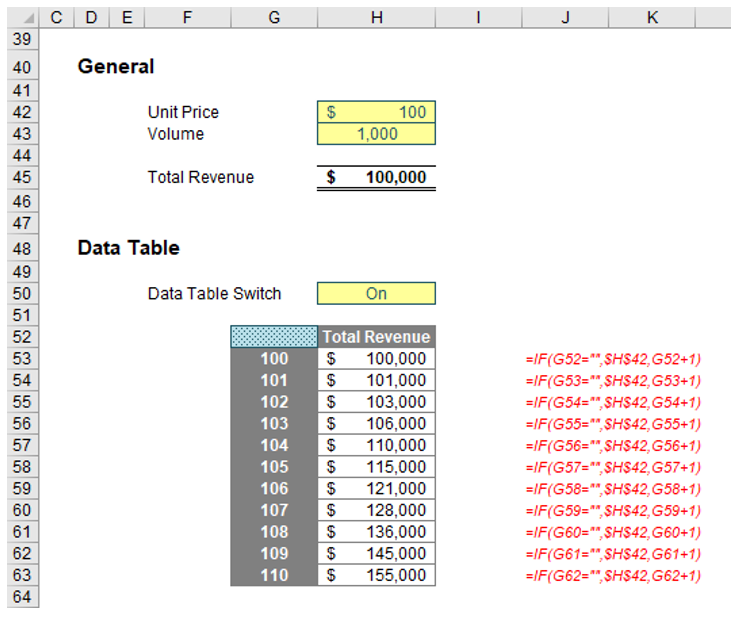Click the Data Table Switch label
This screenshot has width=738, height=628.
(x=214, y=293)
